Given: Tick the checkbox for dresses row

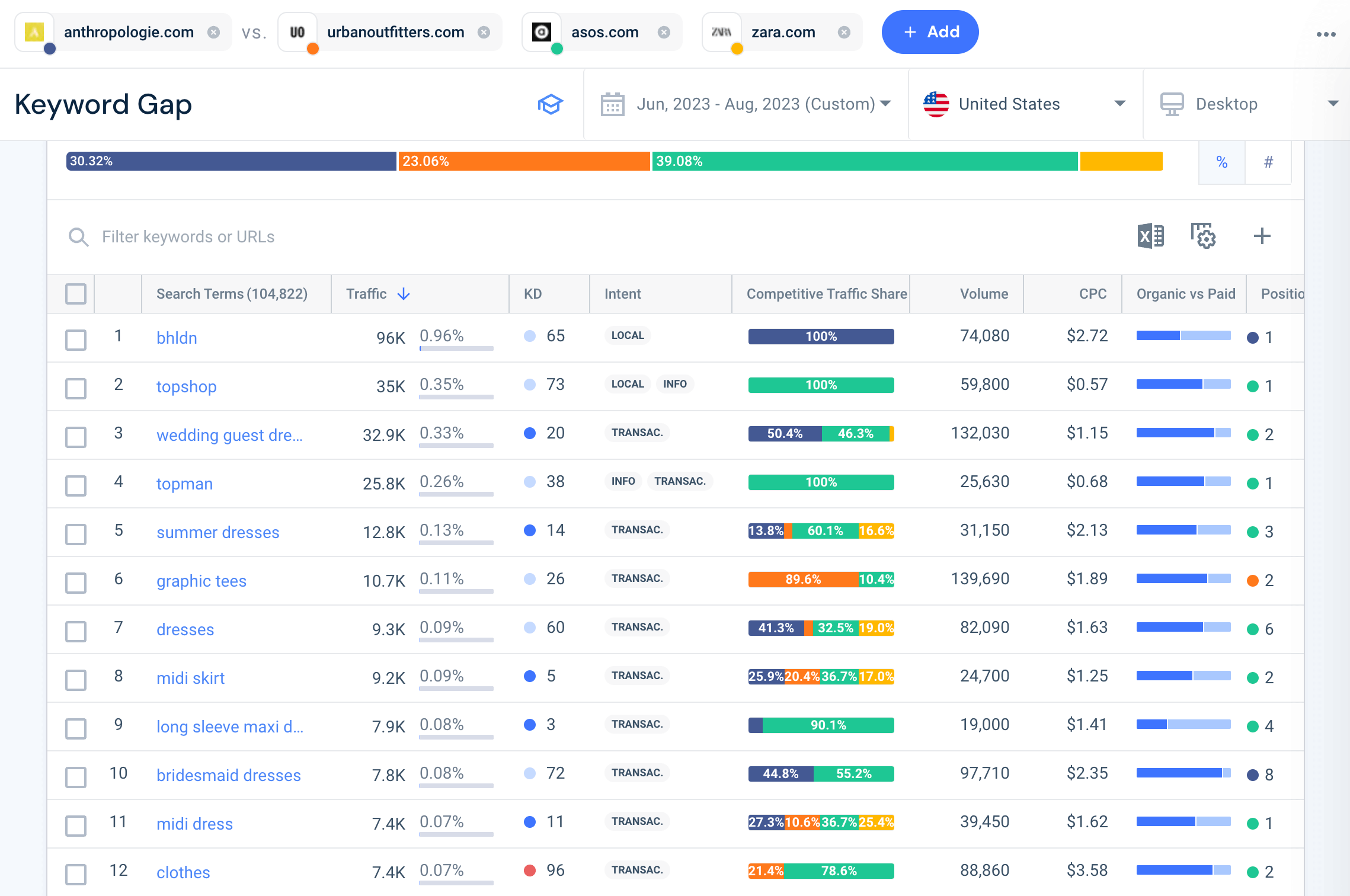Looking at the screenshot, I should pyautogui.click(x=76, y=632).
